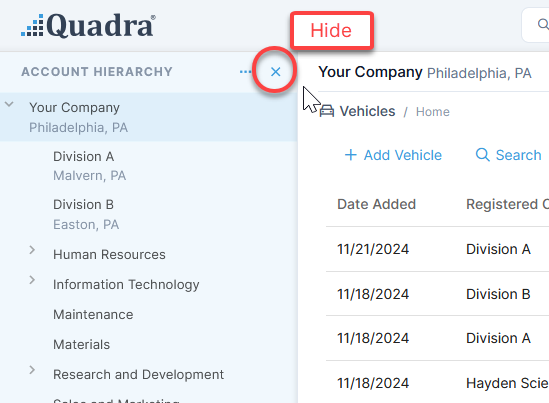549x403 pixels.
Task: Open the three-dot options menu in Account Hierarchy
Action: [245, 72]
